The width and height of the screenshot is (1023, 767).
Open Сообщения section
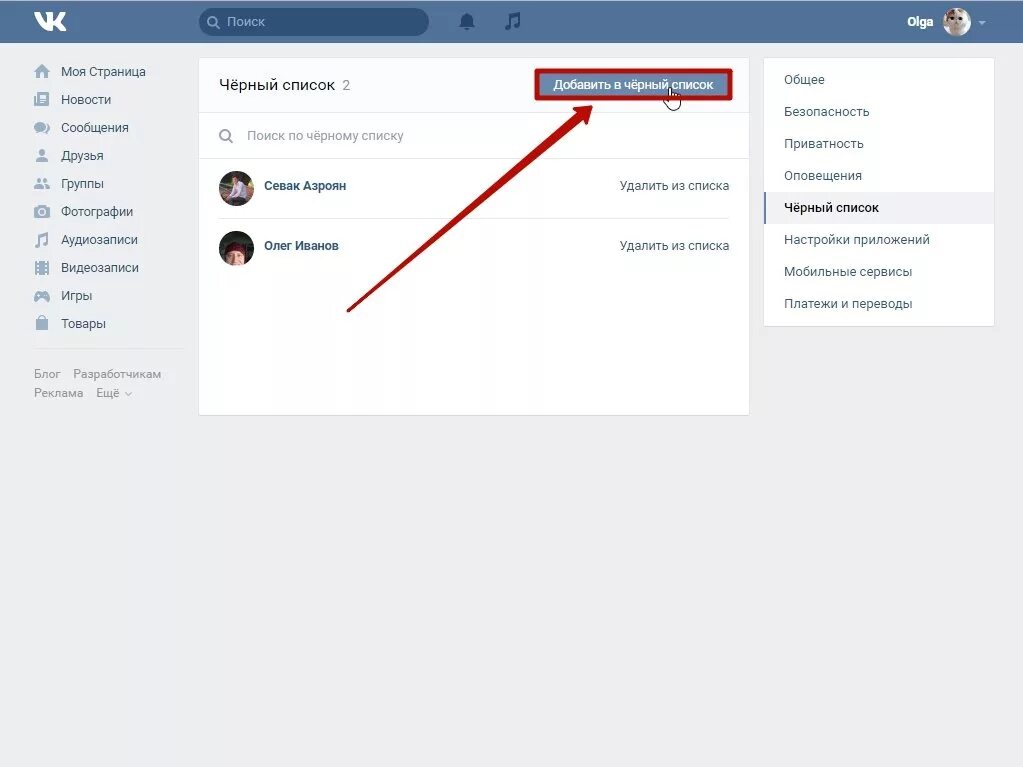95,127
